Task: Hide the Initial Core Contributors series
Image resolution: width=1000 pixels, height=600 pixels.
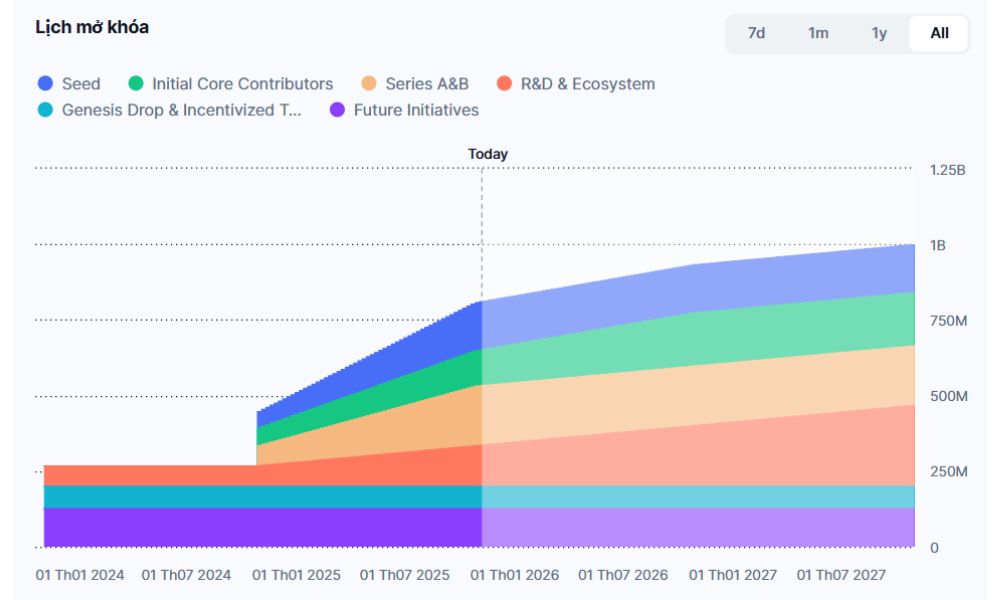Action: [242, 84]
